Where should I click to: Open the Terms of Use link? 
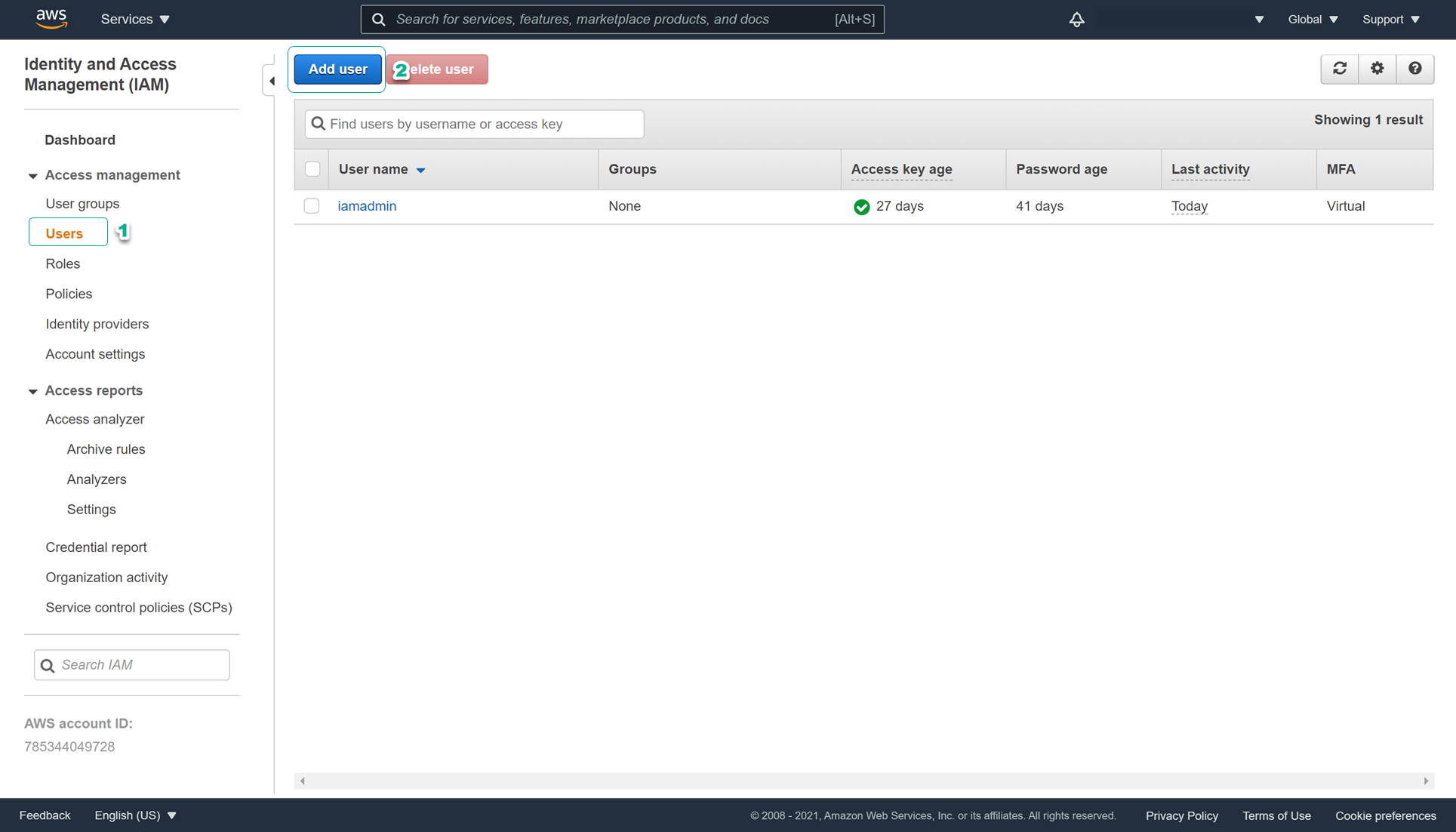(x=1276, y=816)
